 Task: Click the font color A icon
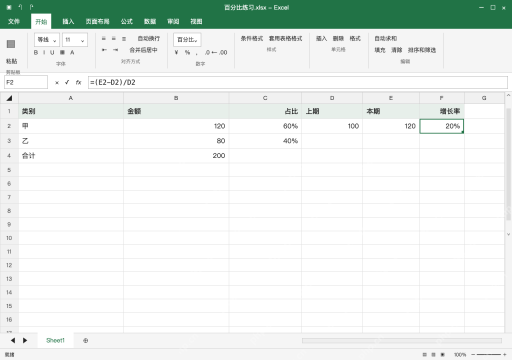click(x=72, y=52)
